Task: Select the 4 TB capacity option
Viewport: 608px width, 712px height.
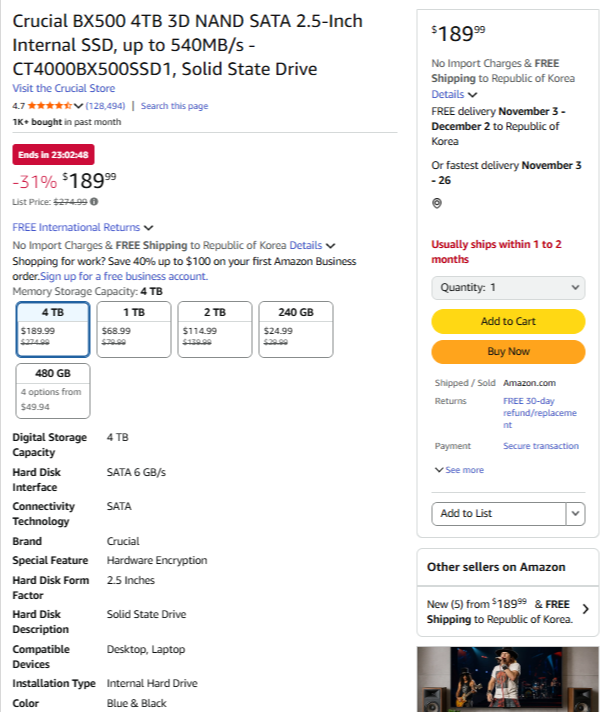Action: 53,328
